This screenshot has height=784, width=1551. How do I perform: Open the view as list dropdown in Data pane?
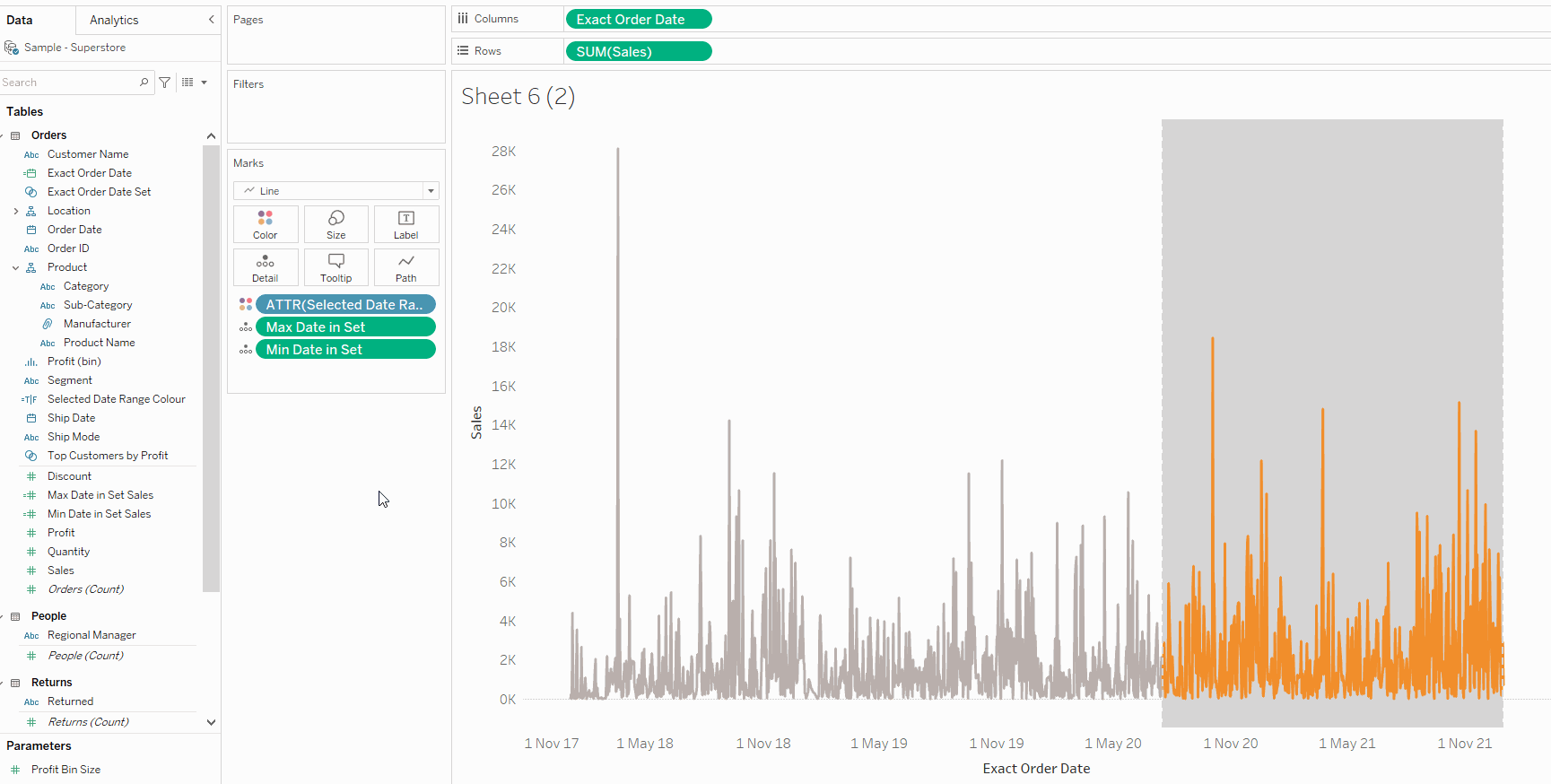point(195,83)
